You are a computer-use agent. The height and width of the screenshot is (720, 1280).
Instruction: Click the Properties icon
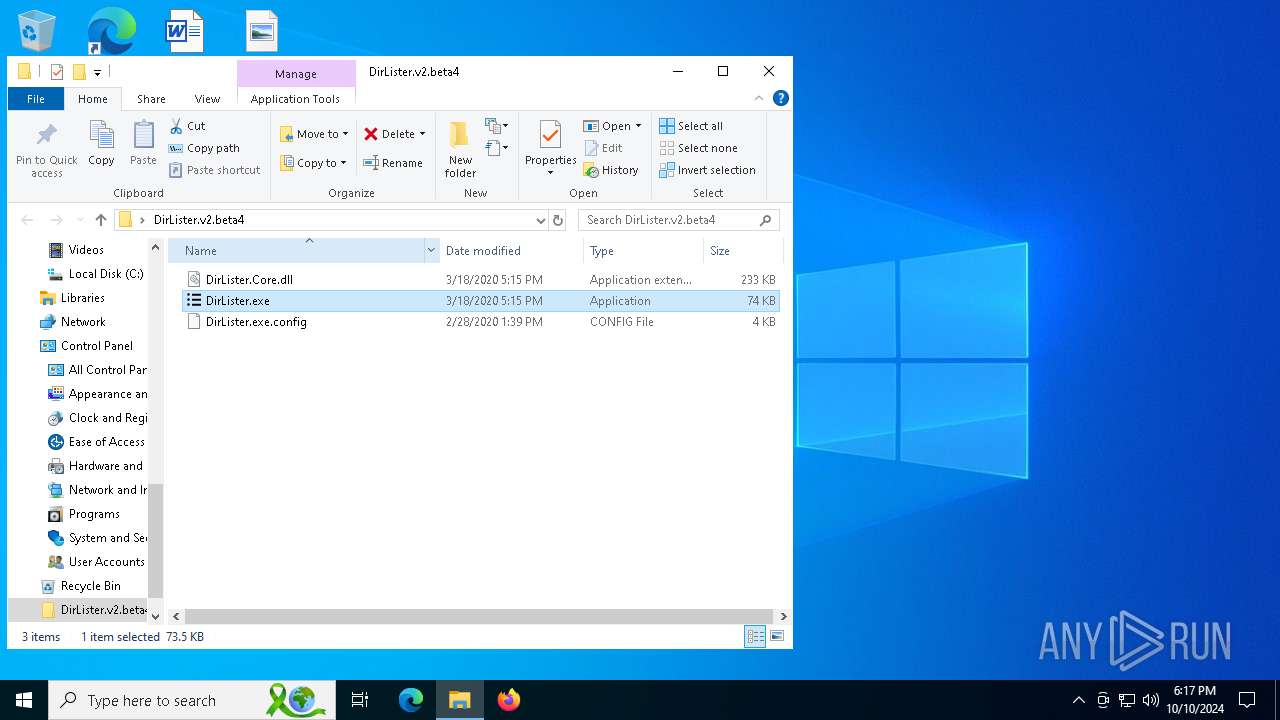coord(551,137)
